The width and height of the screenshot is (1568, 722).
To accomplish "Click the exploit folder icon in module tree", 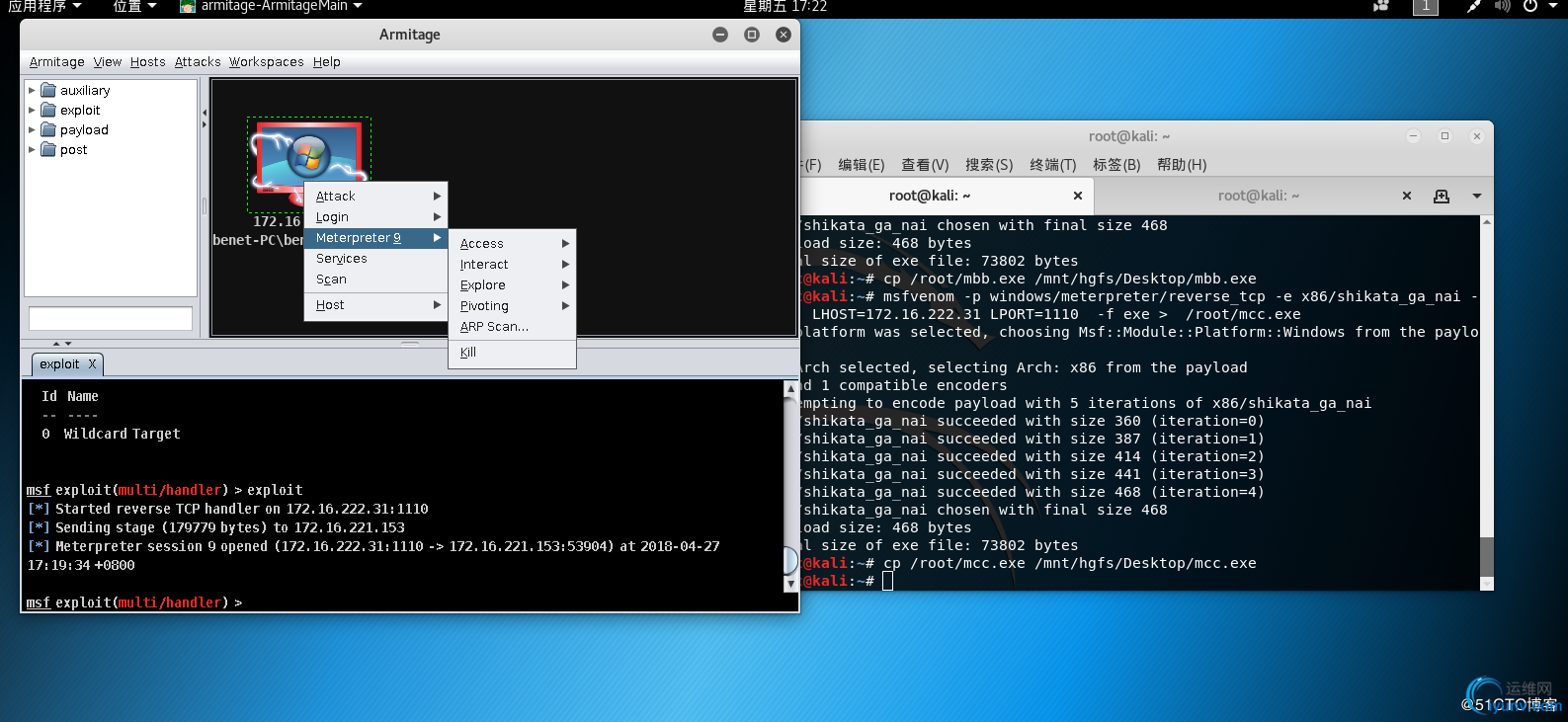I will (x=48, y=110).
